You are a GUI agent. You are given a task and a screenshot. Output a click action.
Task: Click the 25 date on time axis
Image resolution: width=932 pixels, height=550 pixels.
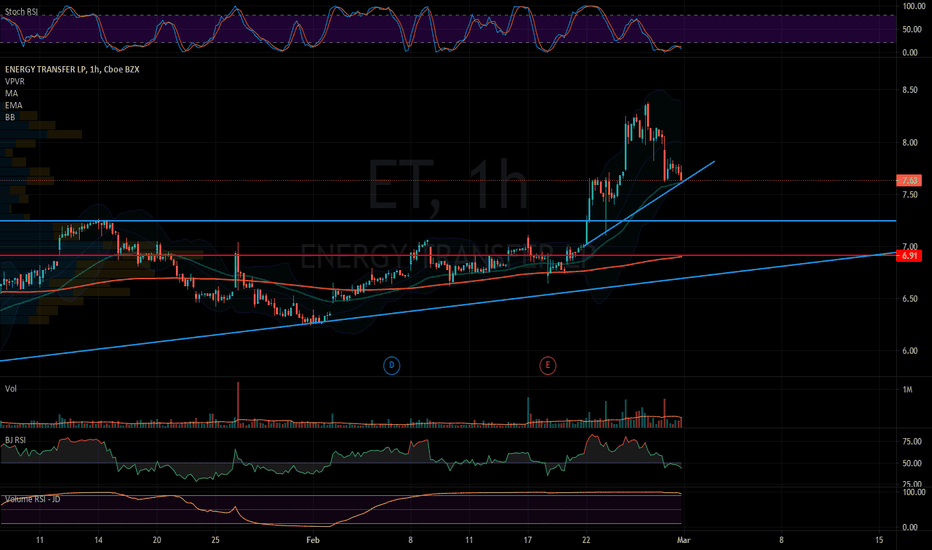point(215,540)
